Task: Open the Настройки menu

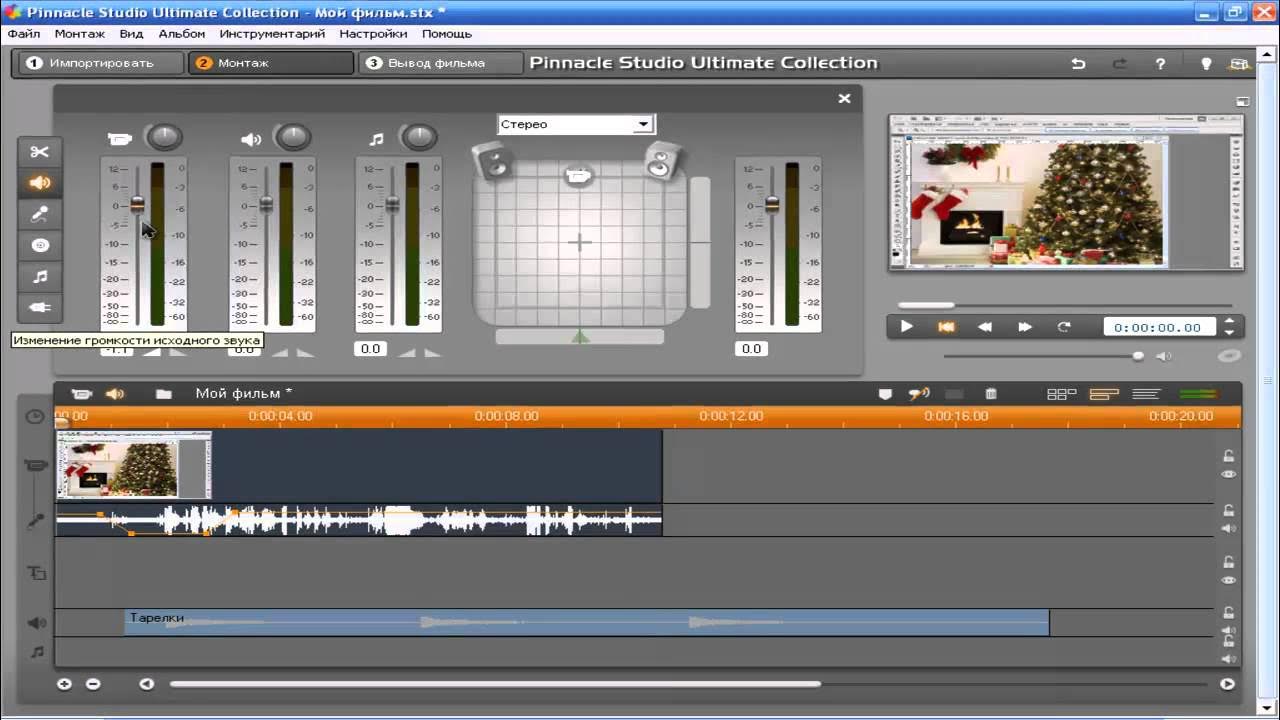Action: 373,33
